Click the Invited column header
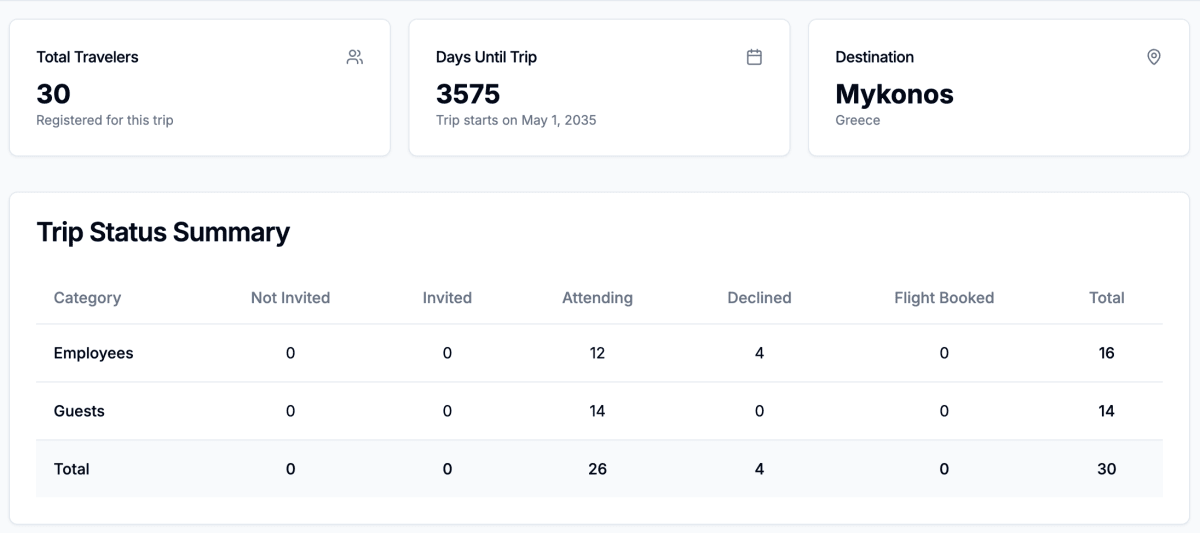Image resolution: width=1200 pixels, height=533 pixels. coord(447,297)
